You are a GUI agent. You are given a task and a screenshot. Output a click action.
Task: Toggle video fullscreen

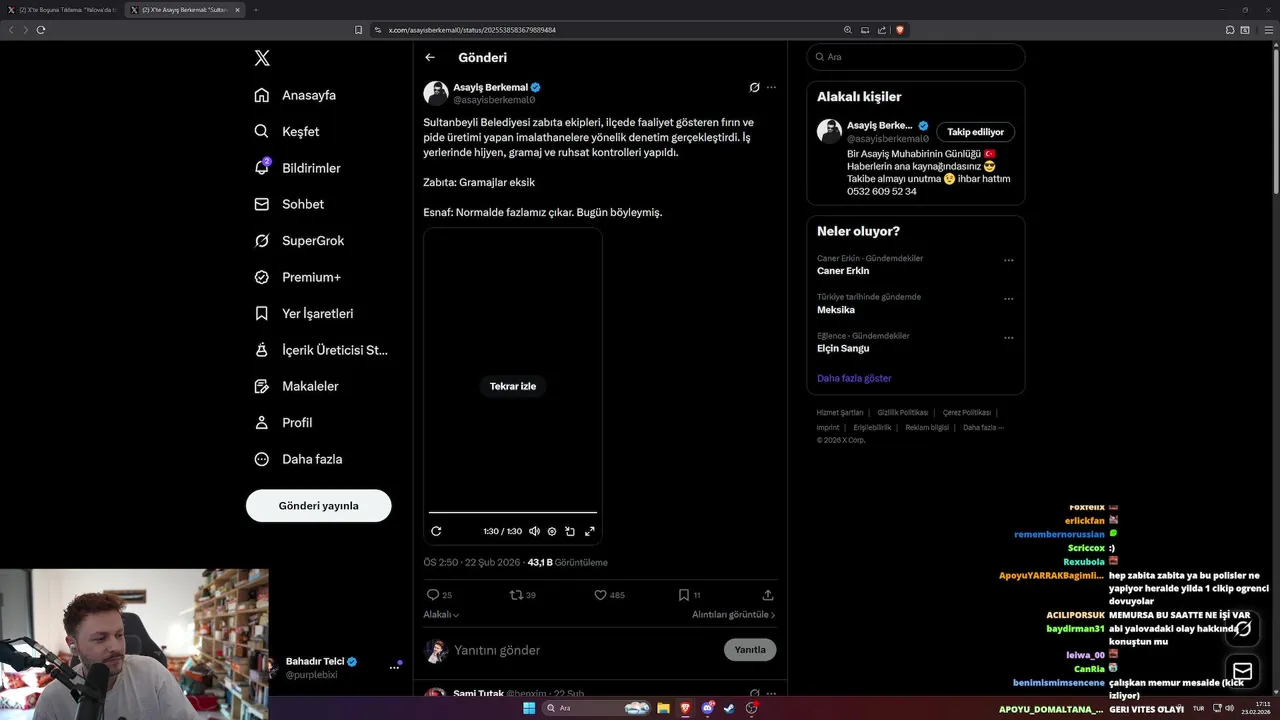coord(590,531)
